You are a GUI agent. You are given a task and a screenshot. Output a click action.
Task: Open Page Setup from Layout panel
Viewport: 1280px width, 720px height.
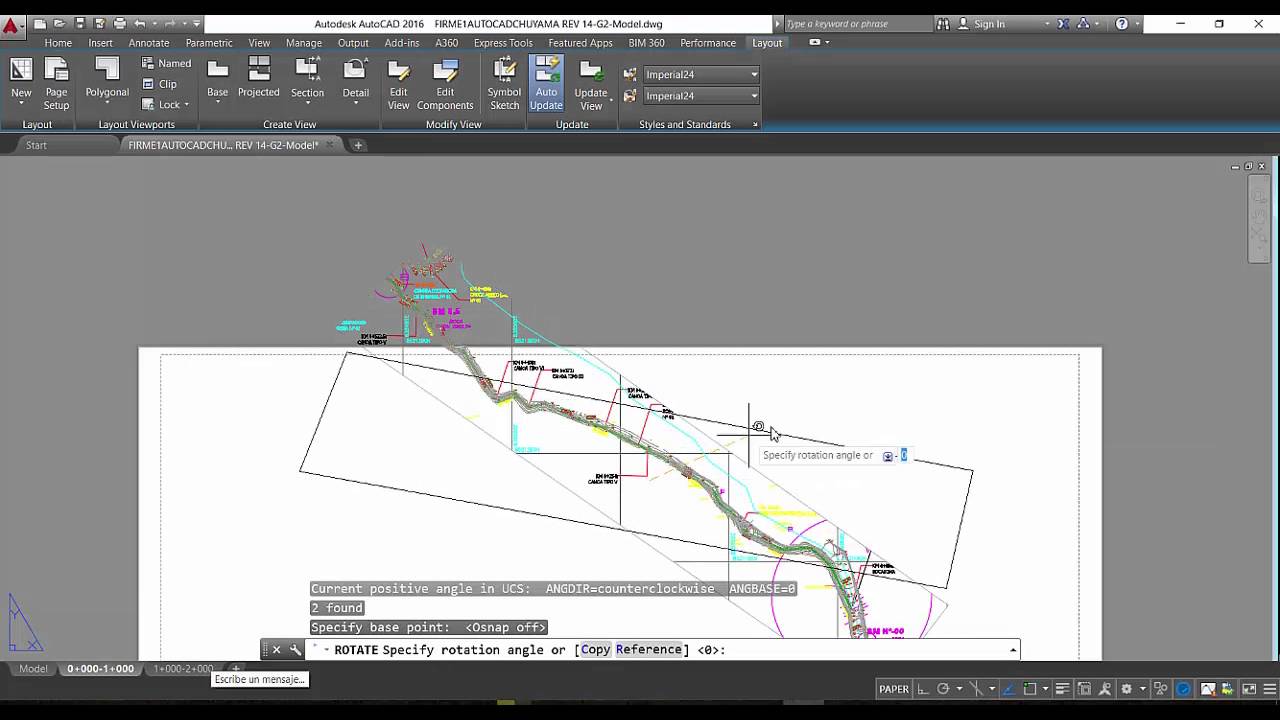(x=56, y=82)
